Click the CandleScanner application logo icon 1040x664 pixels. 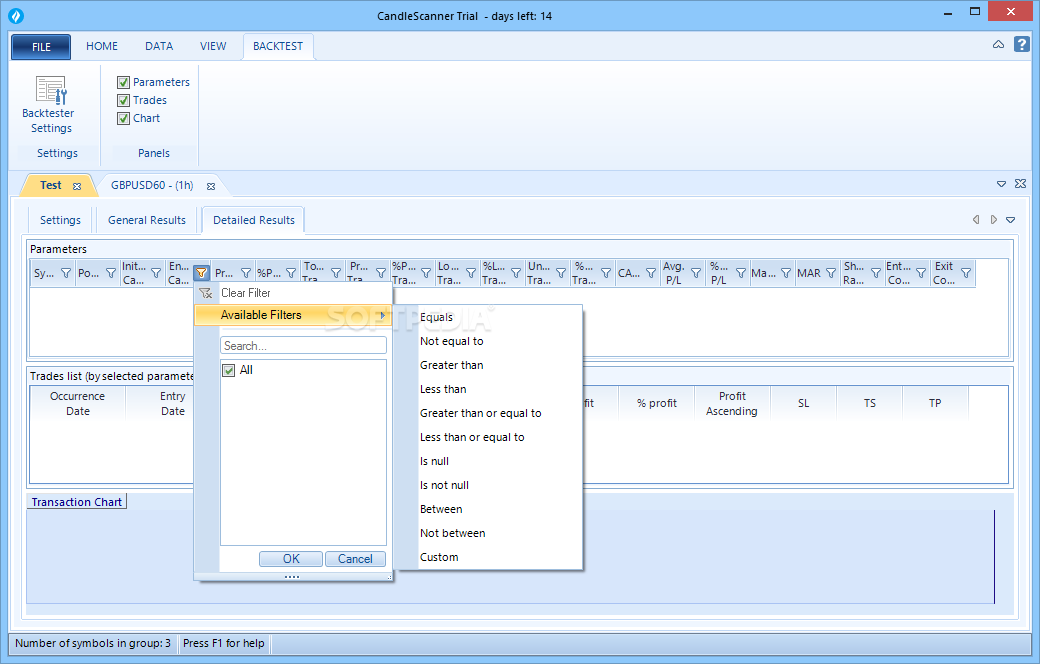pyautogui.click(x=16, y=15)
